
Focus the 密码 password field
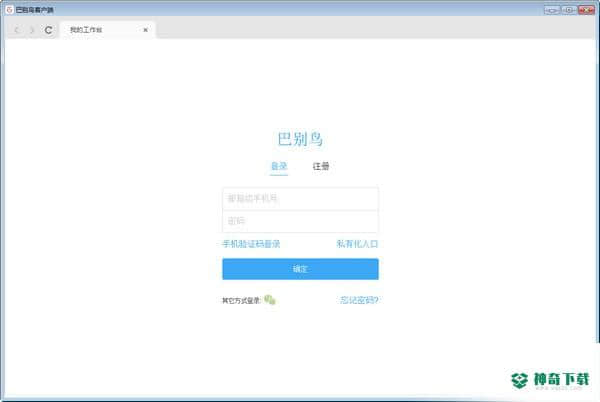[x=300, y=221]
